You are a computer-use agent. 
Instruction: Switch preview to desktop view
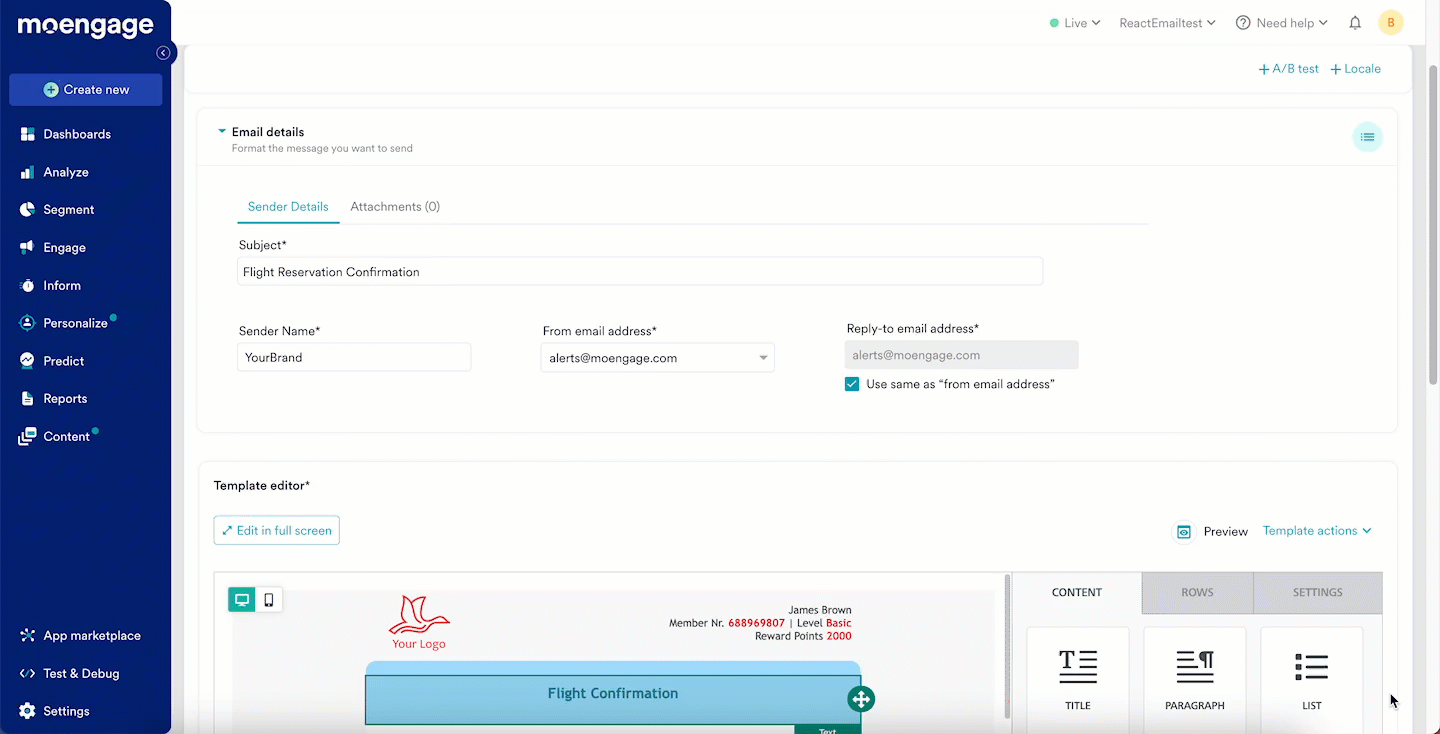point(241,599)
